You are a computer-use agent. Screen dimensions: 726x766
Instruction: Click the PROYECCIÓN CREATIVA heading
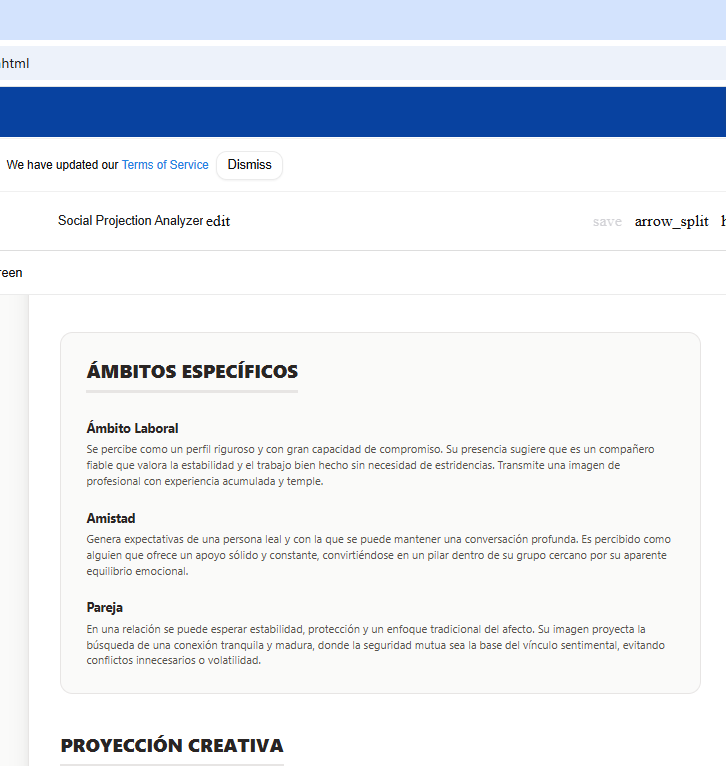(172, 746)
